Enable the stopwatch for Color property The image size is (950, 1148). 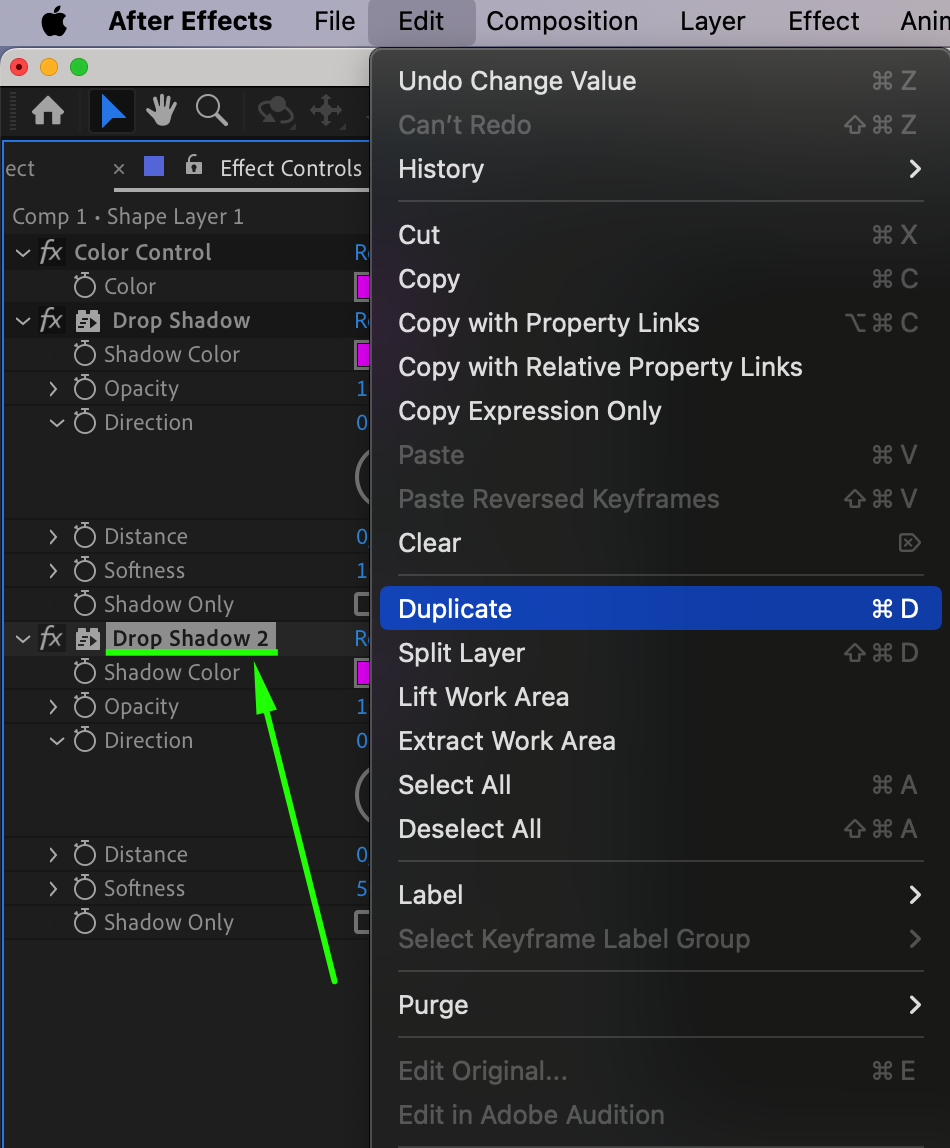(x=85, y=286)
